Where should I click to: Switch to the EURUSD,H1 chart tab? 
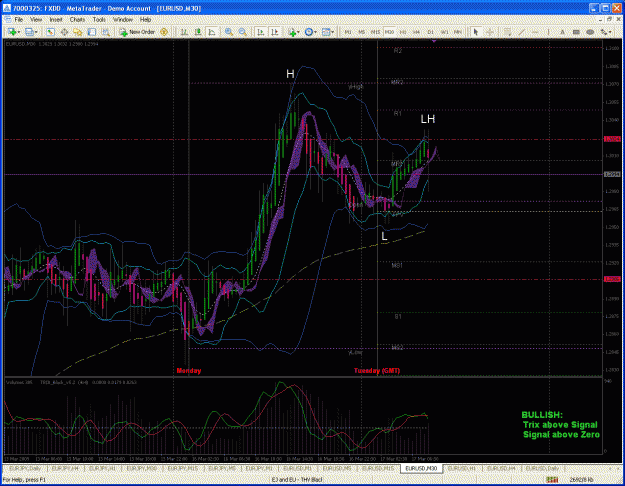click(462, 468)
